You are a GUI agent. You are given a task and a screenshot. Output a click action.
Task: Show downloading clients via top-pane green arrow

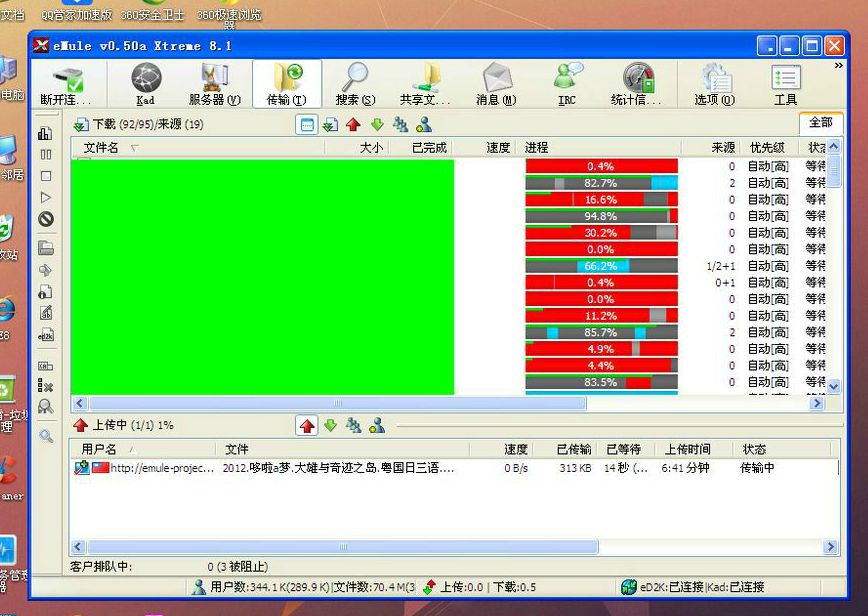[377, 125]
